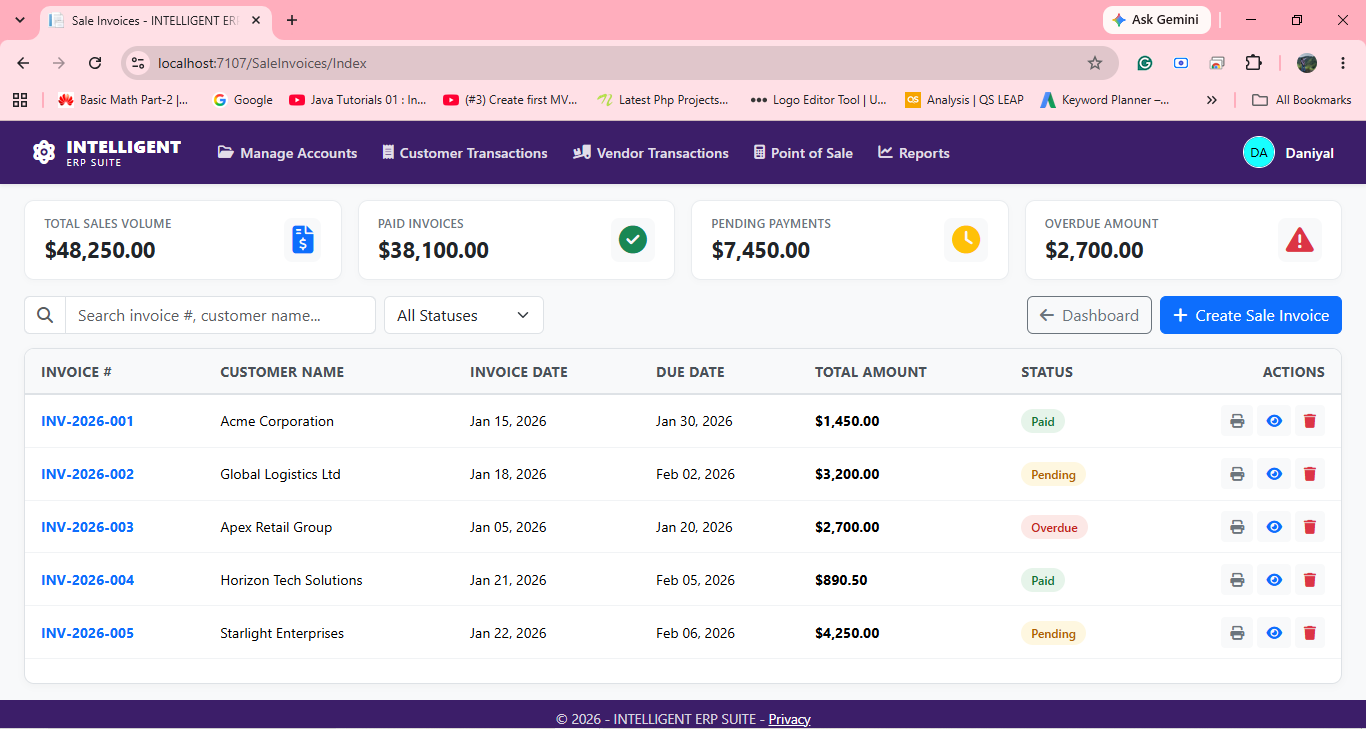Go back to the Dashboard
The height and width of the screenshot is (729, 1366).
[1089, 315]
